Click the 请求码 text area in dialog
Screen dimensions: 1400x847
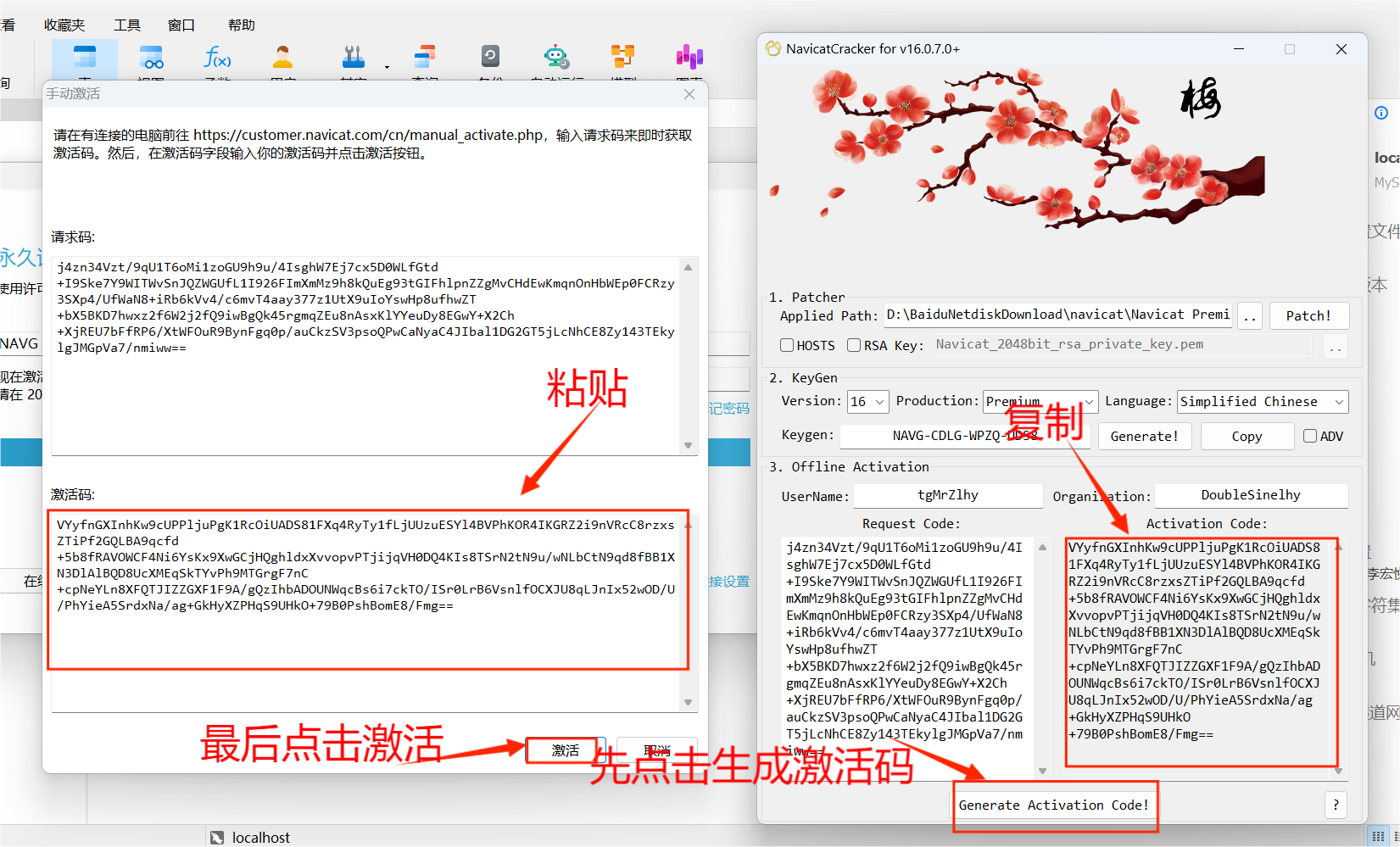pyautogui.click(x=365, y=355)
